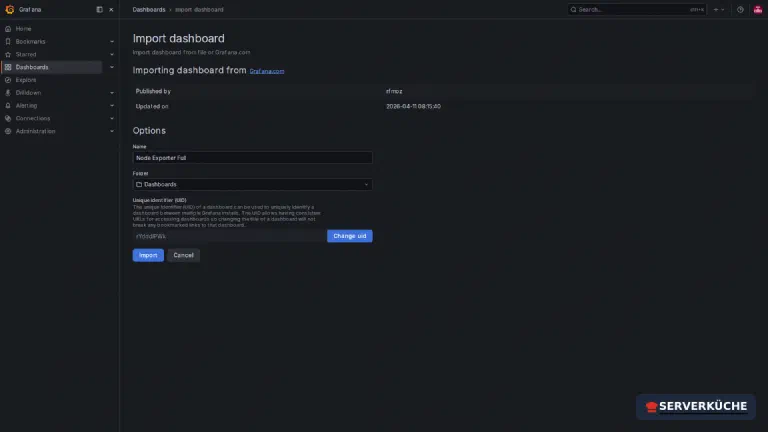Open the user profile avatar
Viewport: 768px width, 432px height.
tap(758, 9)
